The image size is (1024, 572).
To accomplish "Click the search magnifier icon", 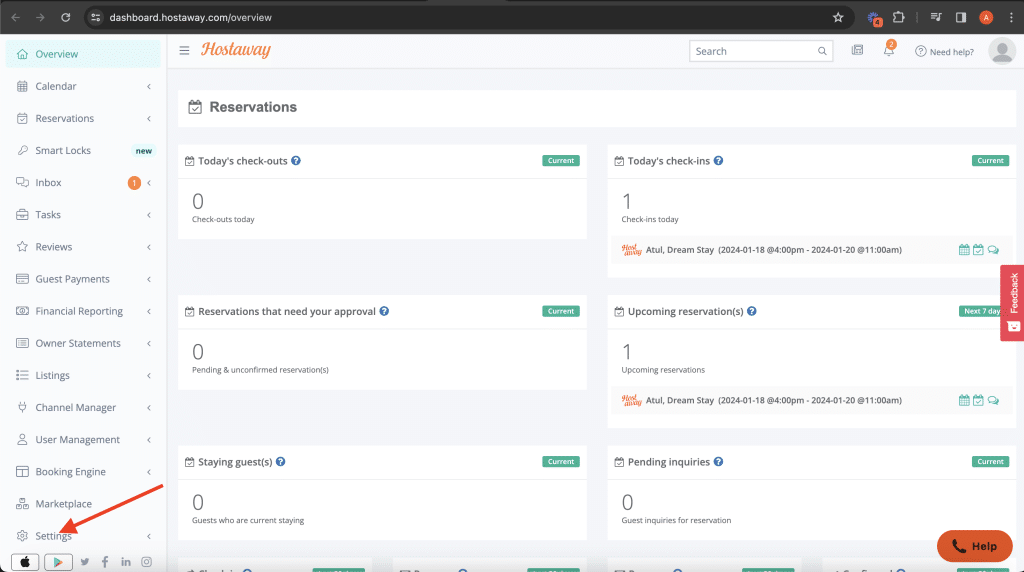I will pos(822,51).
